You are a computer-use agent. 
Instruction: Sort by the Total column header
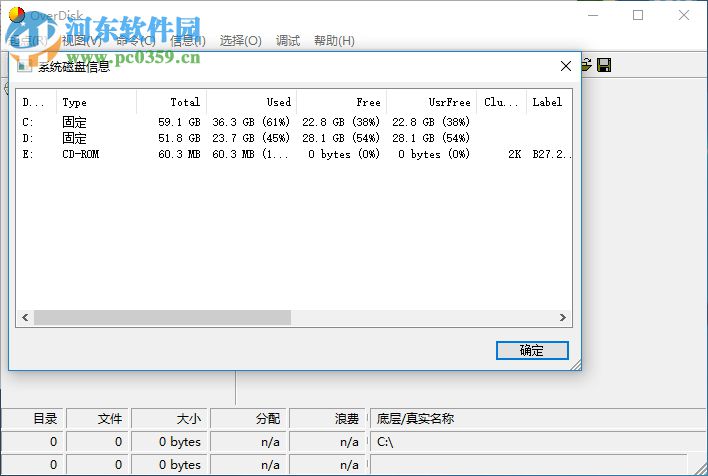click(x=172, y=102)
